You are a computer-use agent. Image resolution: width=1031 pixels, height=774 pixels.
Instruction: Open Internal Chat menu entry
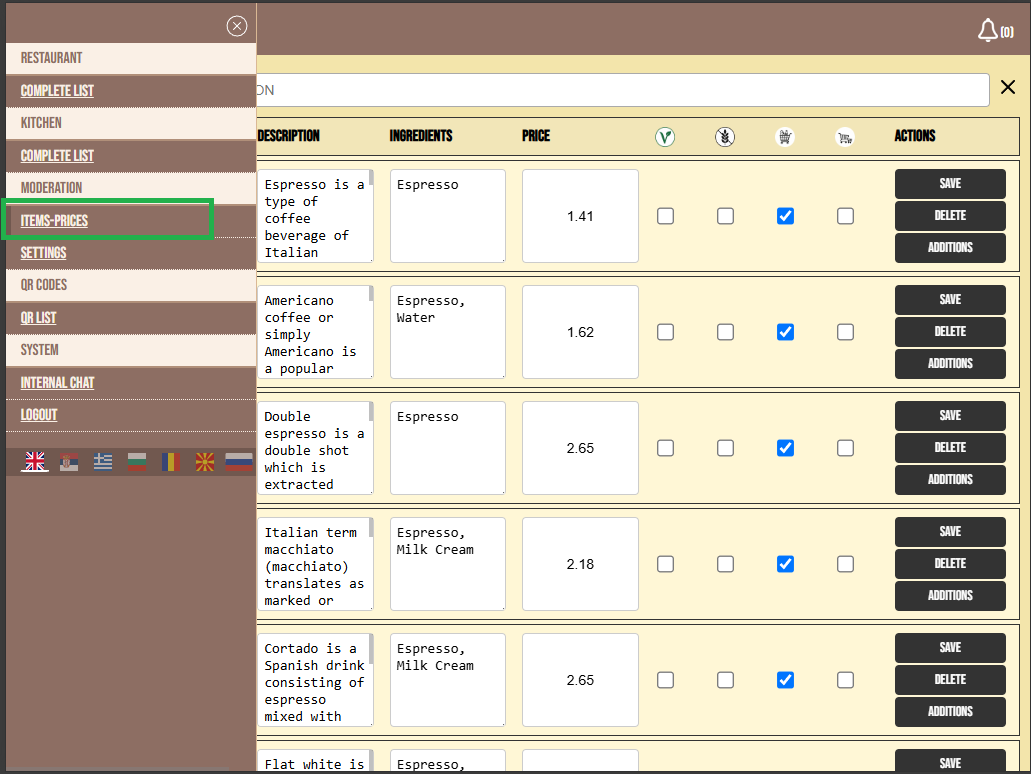click(x=57, y=383)
